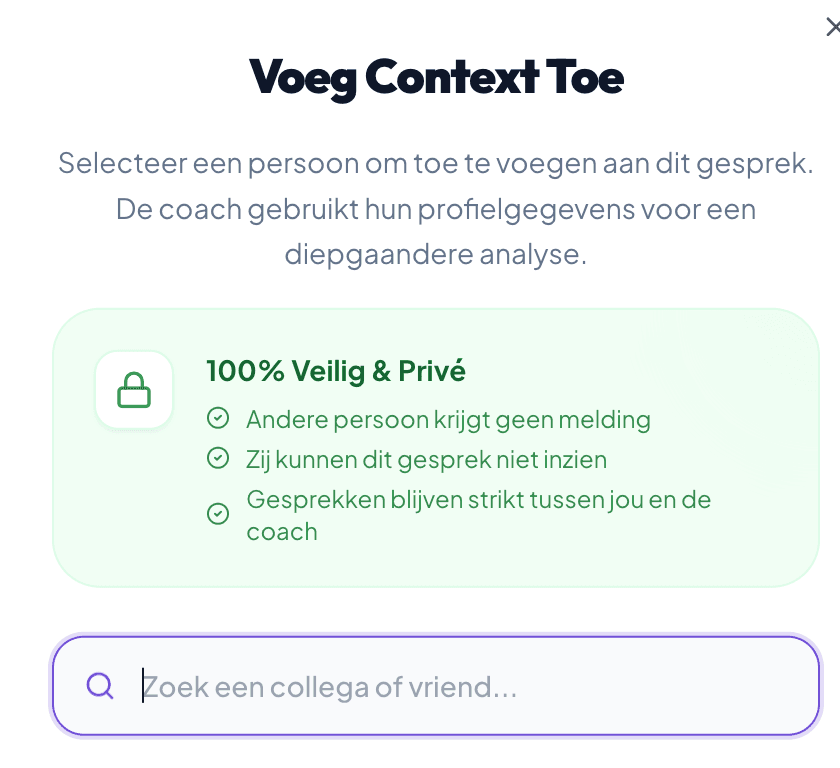Select text 'Zij kunnen dit gesprek niet inzien'
This screenshot has height=768, width=840.
(x=426, y=459)
